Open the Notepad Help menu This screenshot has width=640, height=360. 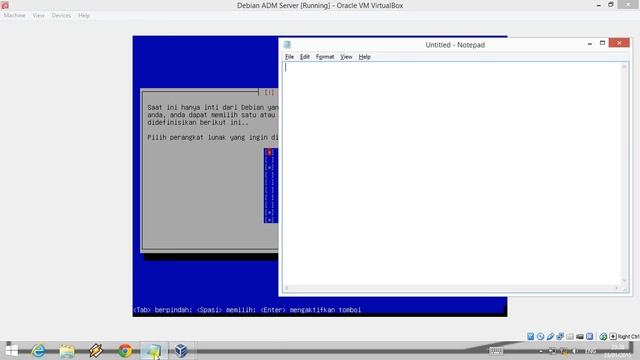click(364, 57)
